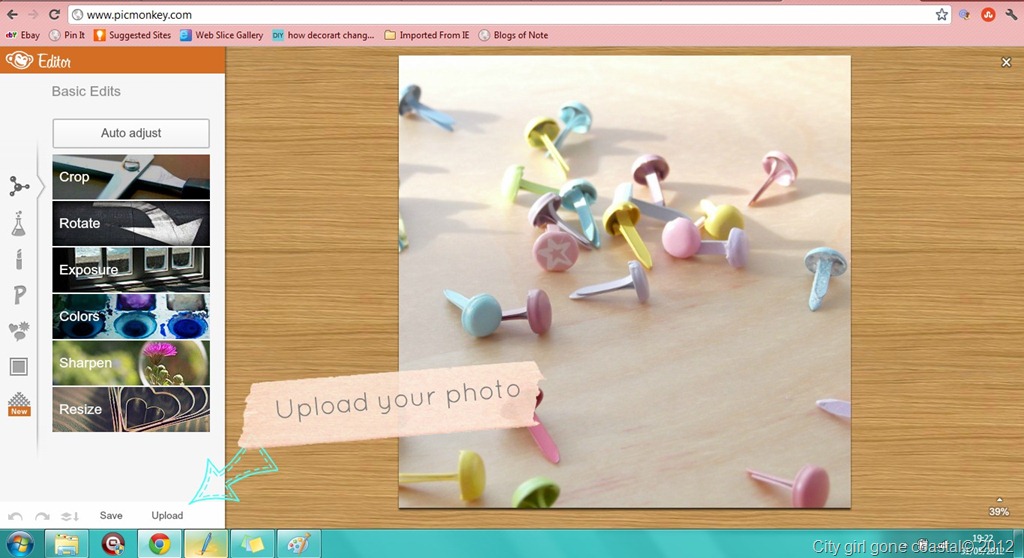This screenshot has height=558, width=1024.
Task: Click the Basic Edits heading text
Action: pyautogui.click(x=86, y=91)
